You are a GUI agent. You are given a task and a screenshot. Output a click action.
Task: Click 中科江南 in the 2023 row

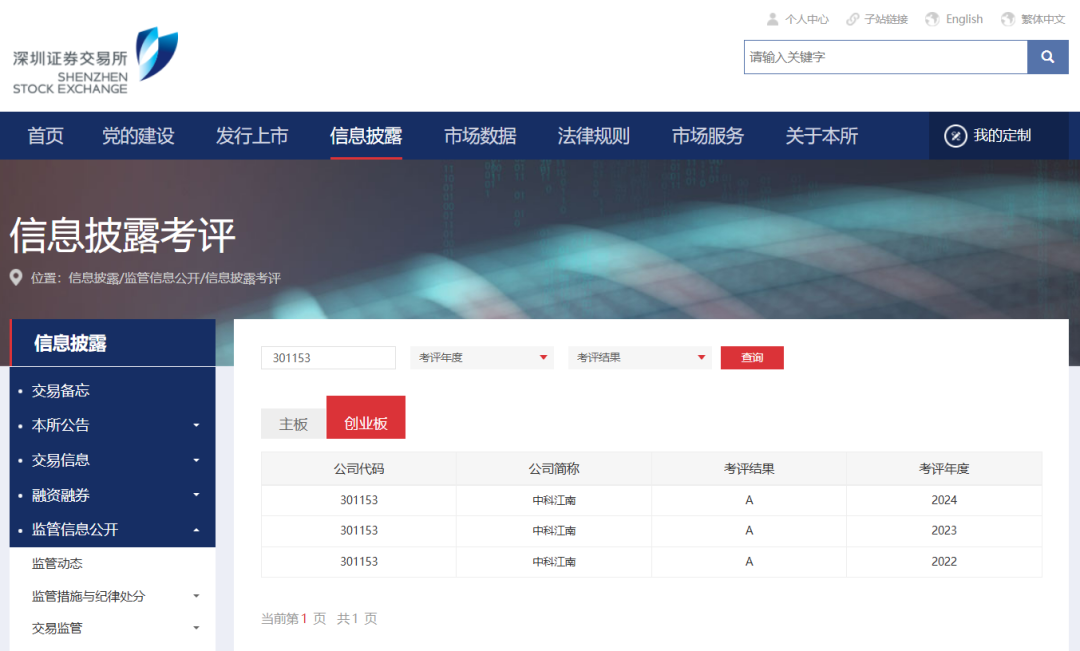(x=554, y=531)
